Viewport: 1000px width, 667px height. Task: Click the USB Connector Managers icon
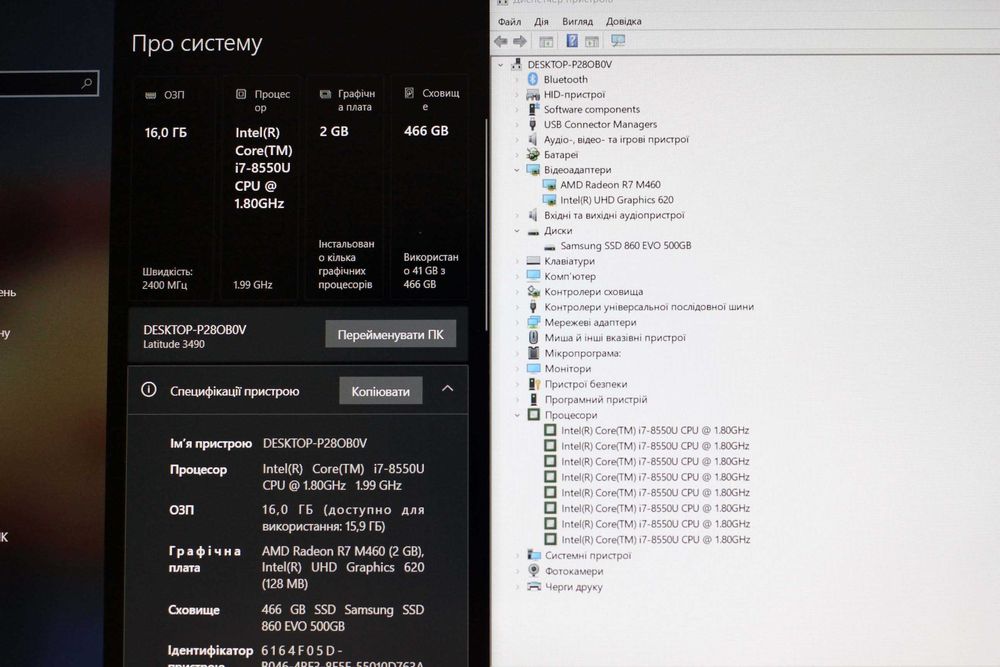point(533,124)
